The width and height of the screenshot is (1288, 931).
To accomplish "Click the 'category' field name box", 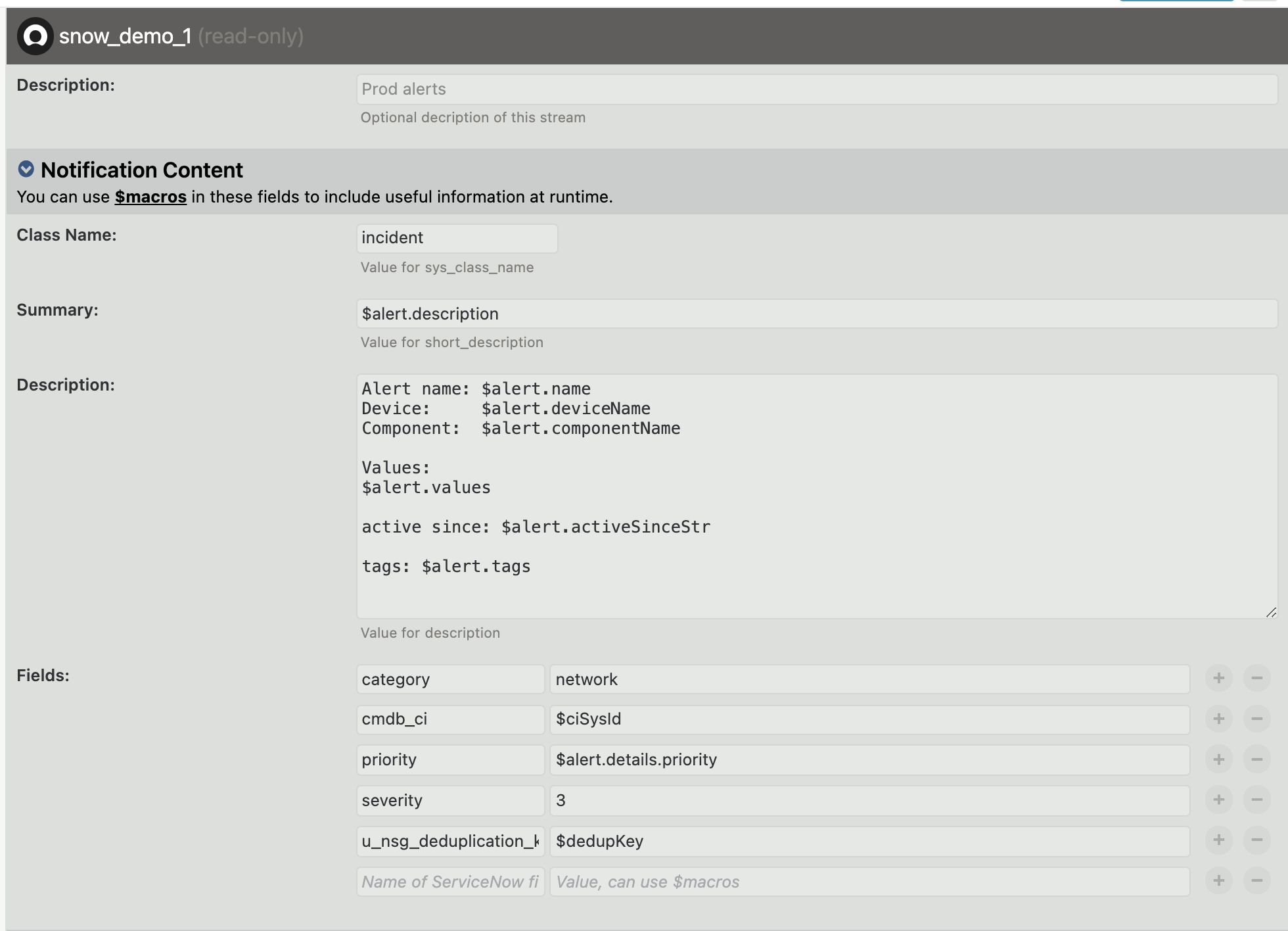I will 450,679.
